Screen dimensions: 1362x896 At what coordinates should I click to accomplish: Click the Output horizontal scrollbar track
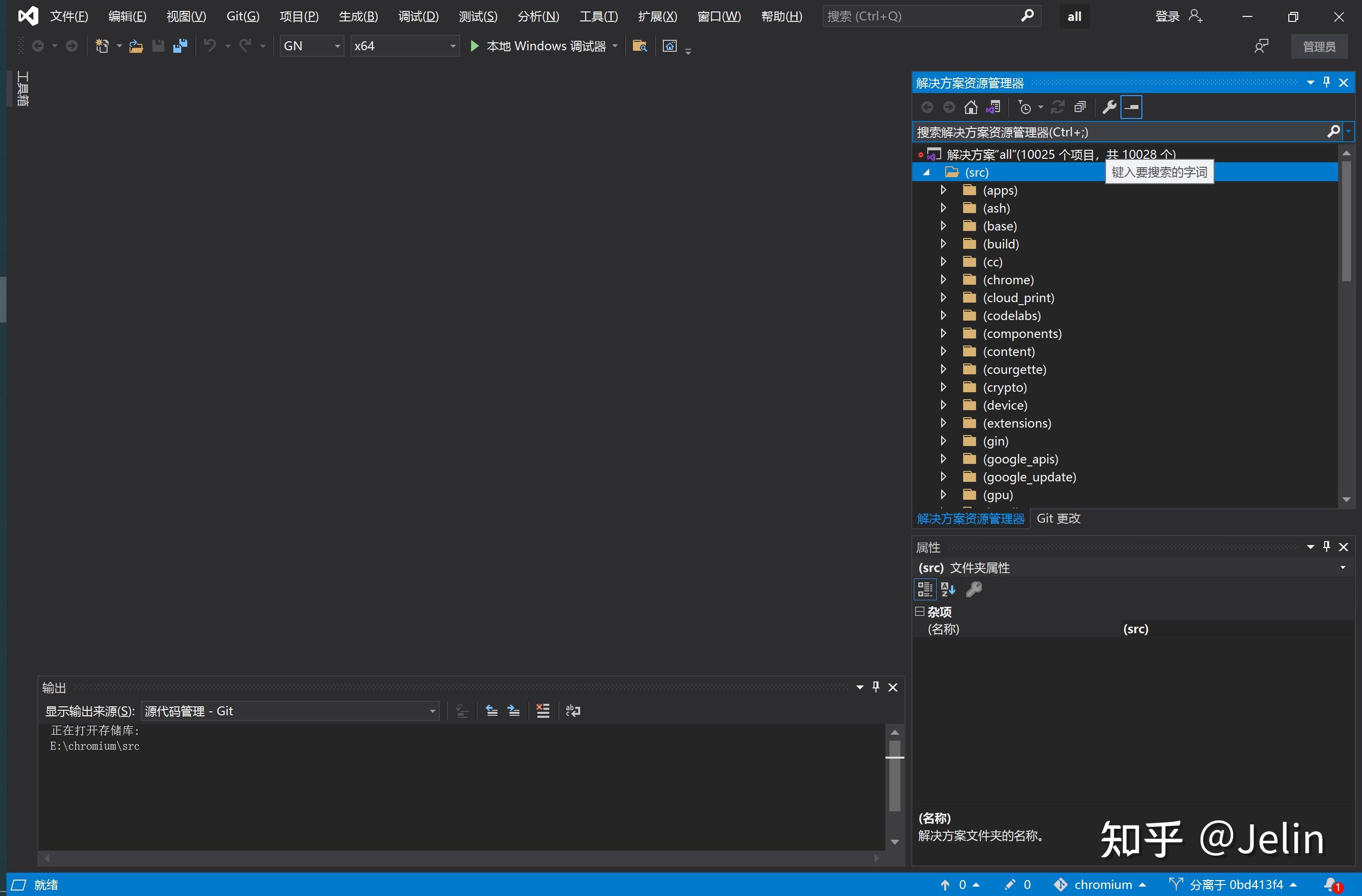[x=462, y=858]
